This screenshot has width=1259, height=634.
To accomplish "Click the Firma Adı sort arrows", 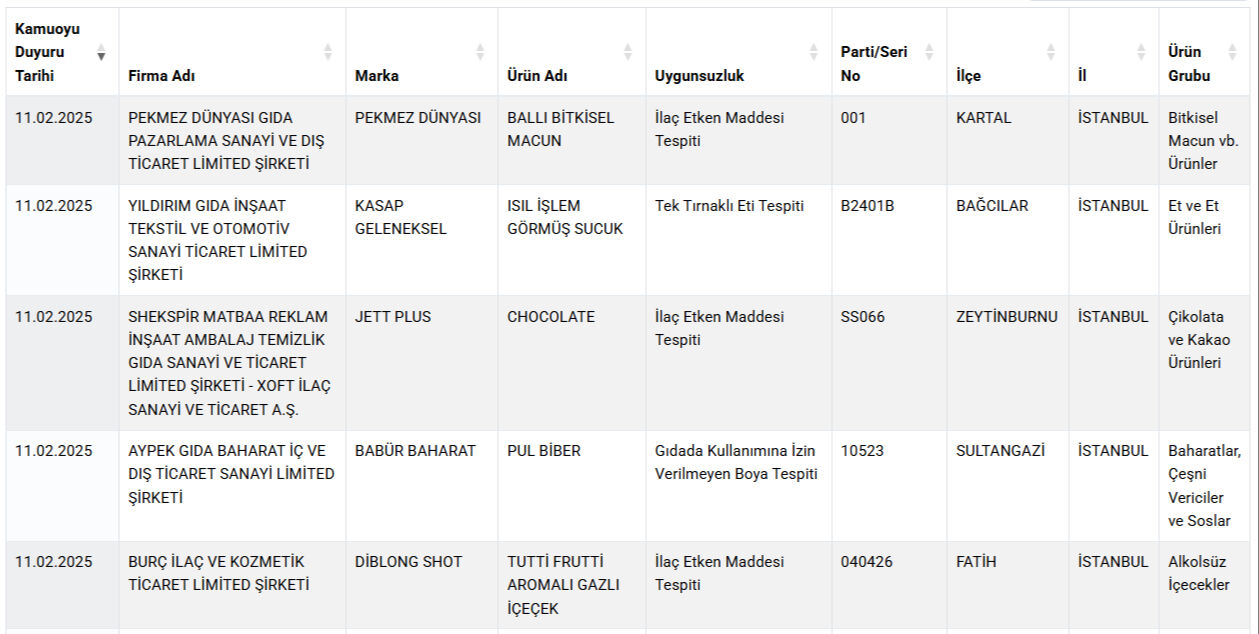I will click(327, 52).
